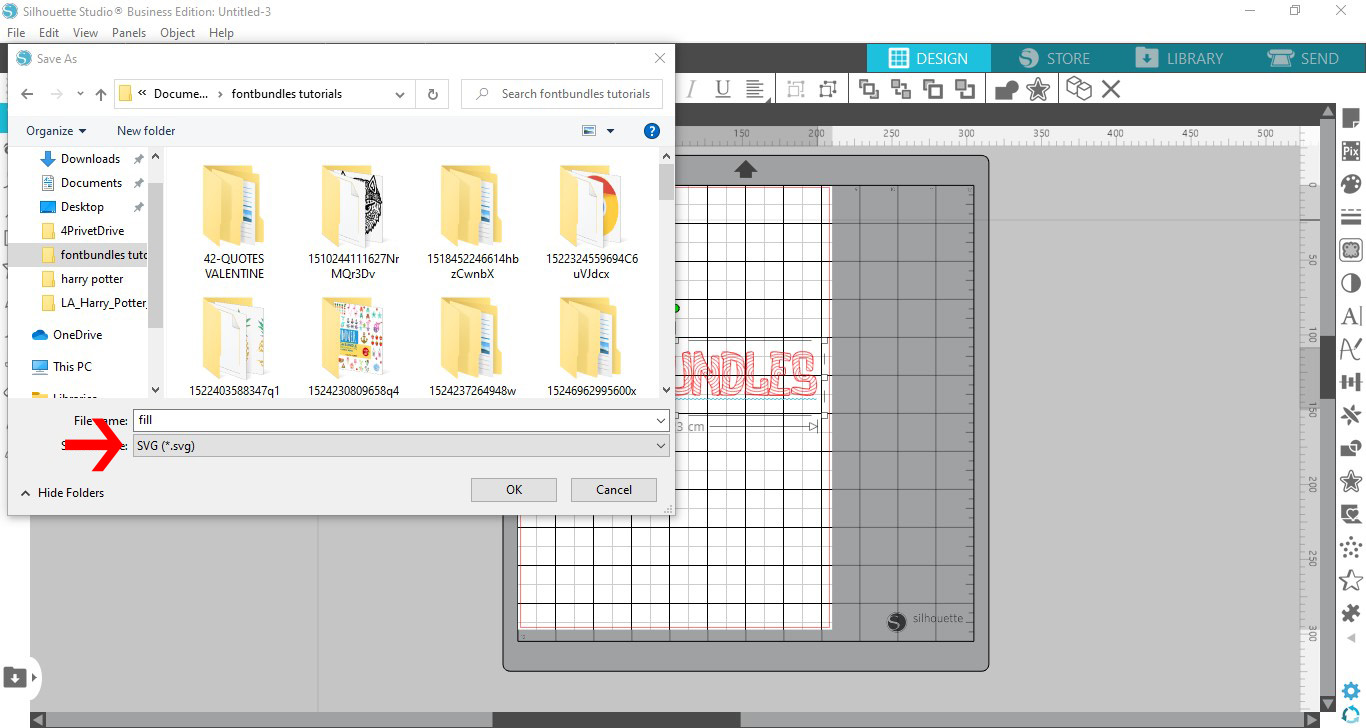Click the Group selected shapes icon

point(796,89)
